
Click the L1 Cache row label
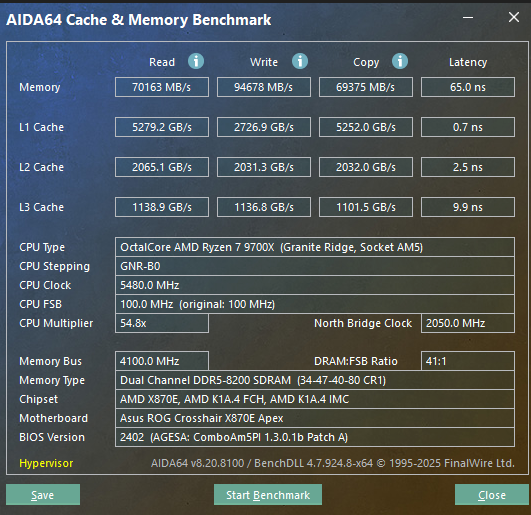(x=41, y=127)
